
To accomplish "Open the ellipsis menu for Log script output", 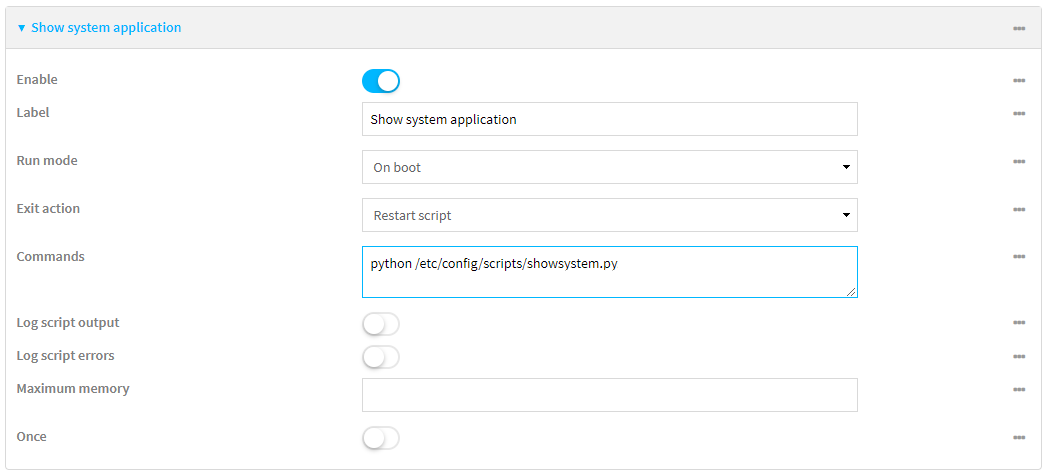I will [1019, 323].
